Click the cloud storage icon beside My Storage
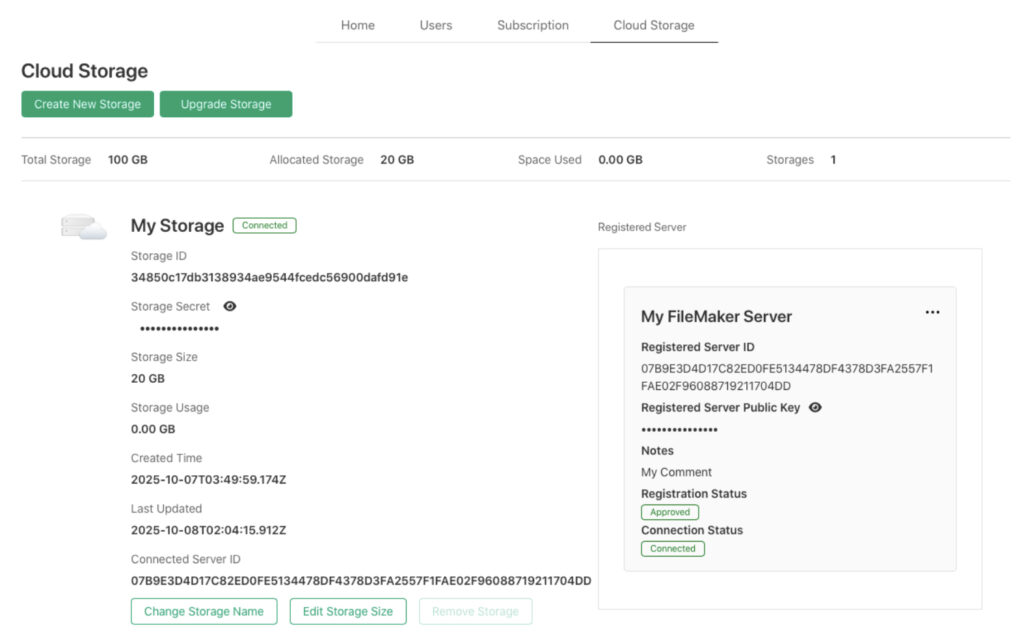Image resolution: width=1024 pixels, height=638 pixels. (83, 228)
